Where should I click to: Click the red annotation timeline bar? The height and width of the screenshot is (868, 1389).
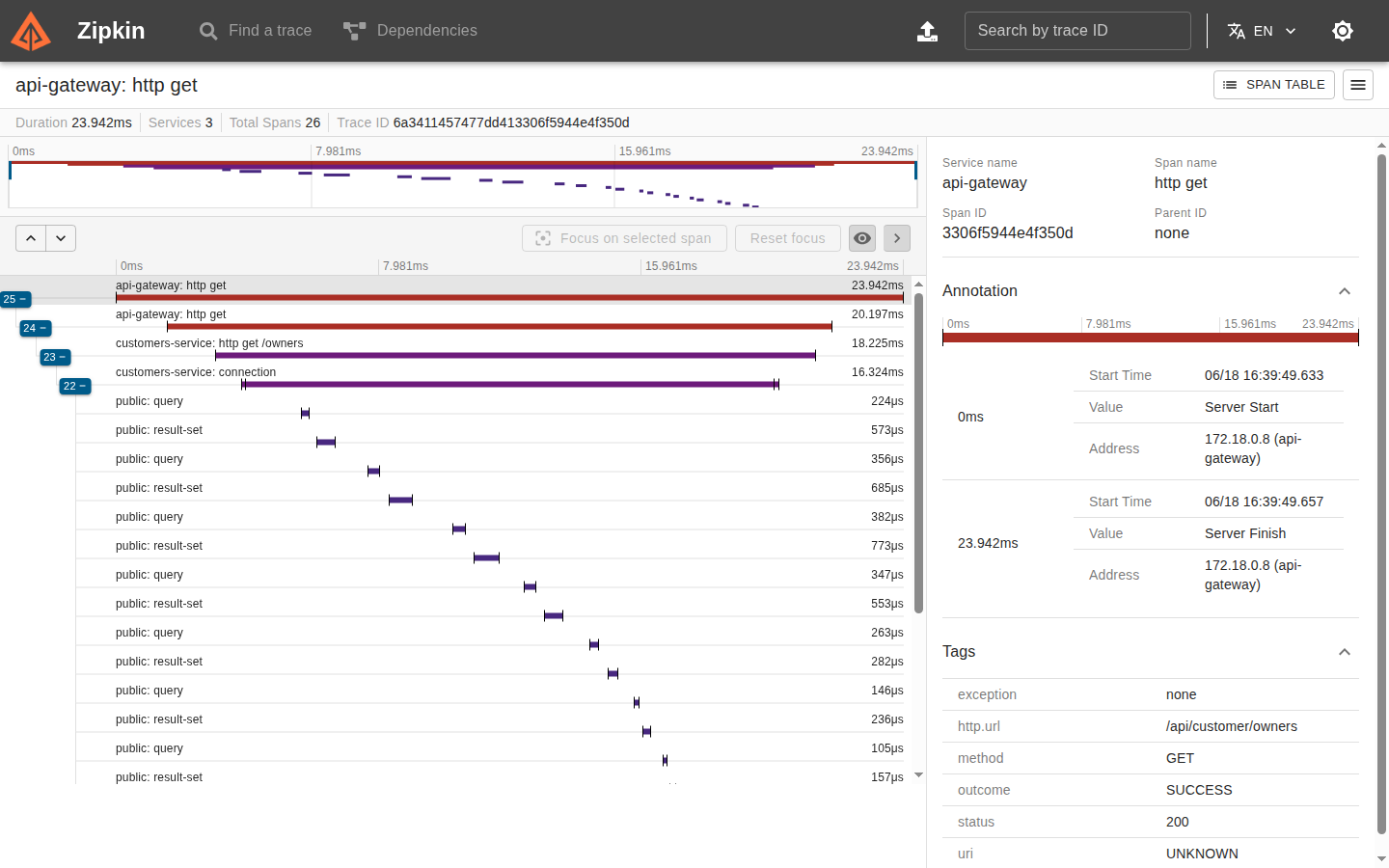(1151, 338)
